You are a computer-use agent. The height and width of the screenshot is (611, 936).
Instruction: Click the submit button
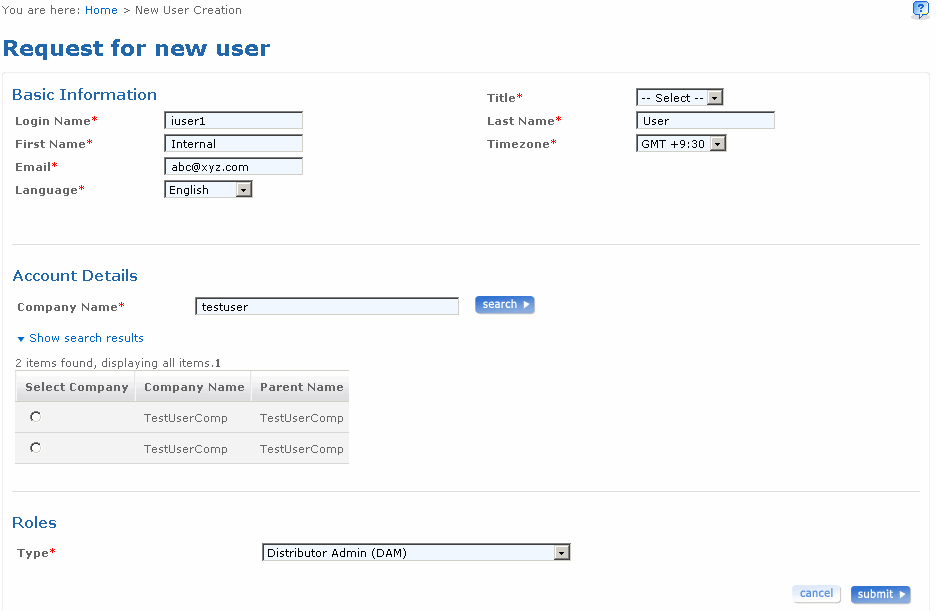[x=880, y=595]
